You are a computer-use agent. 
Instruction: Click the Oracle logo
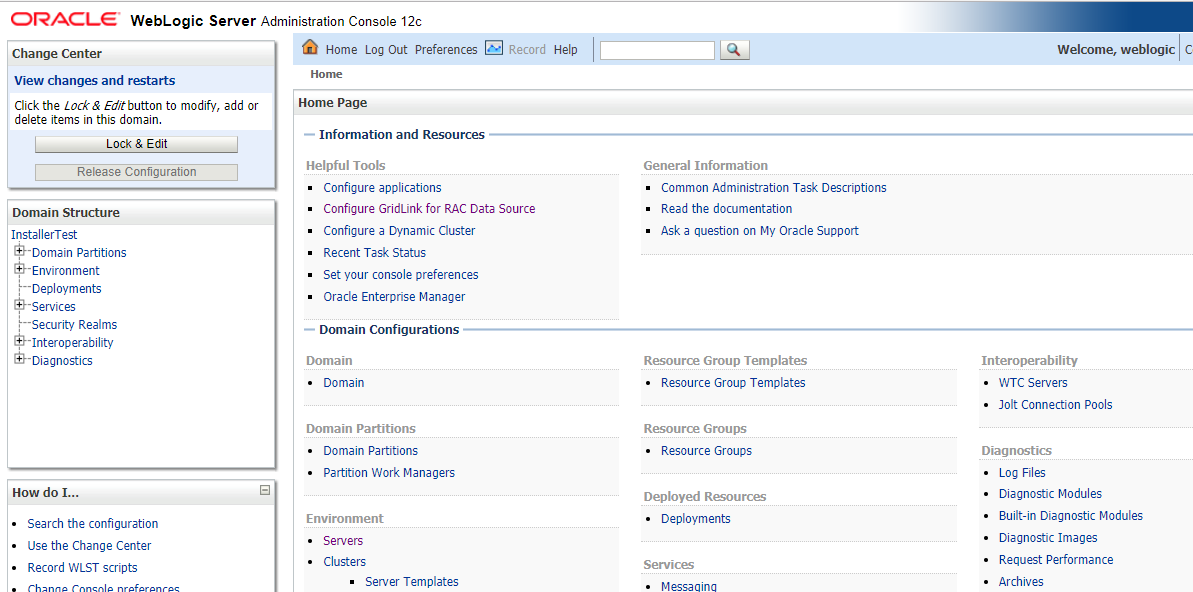tap(65, 19)
